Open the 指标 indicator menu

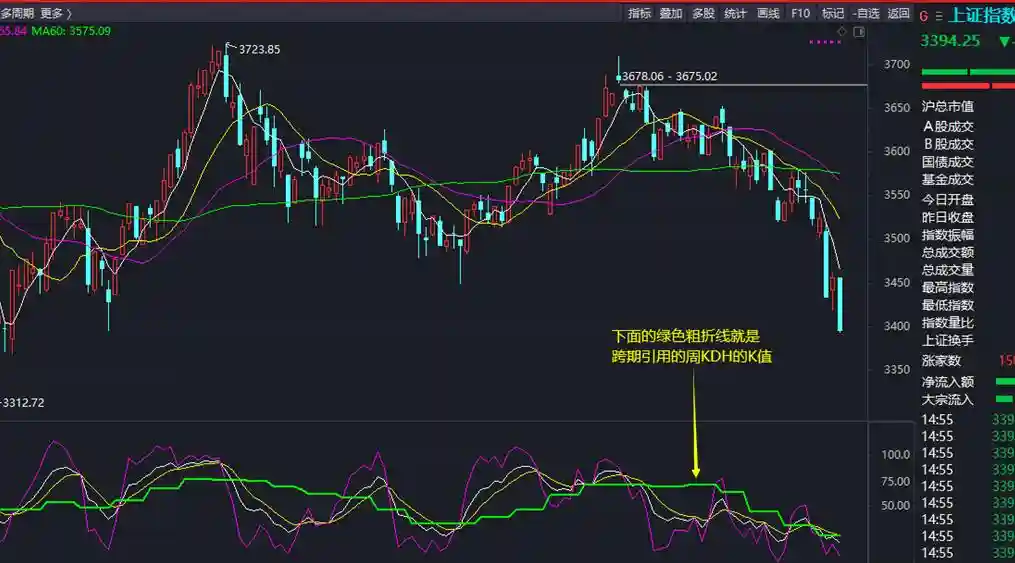coord(640,13)
